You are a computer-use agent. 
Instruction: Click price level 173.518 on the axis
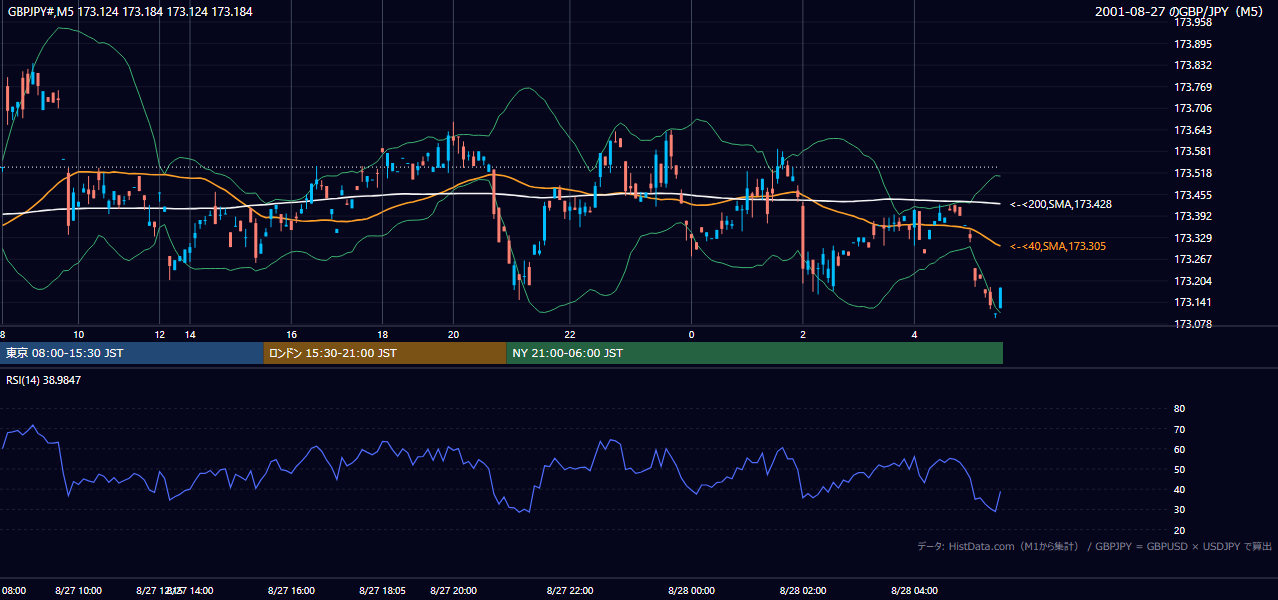coord(1193,173)
